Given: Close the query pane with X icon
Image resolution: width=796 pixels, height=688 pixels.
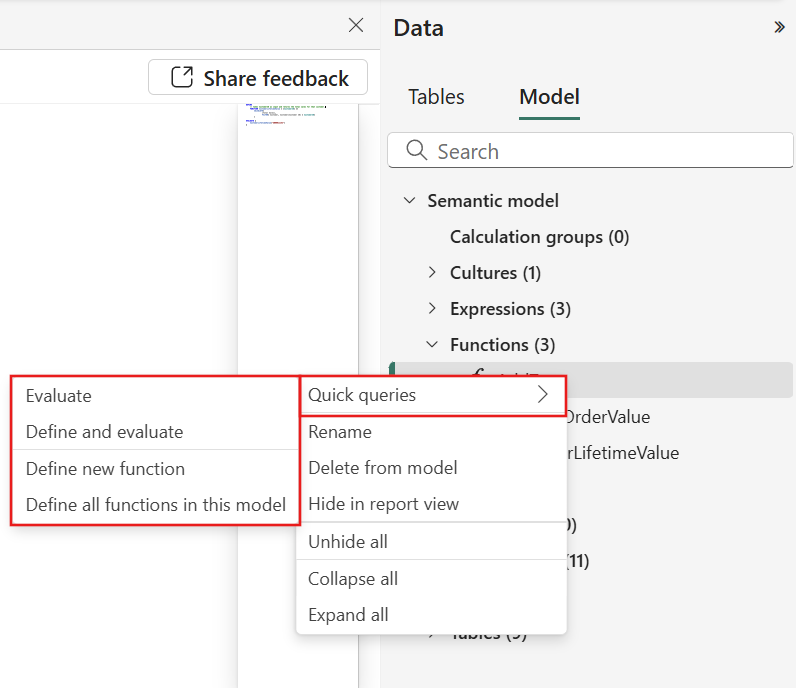Looking at the screenshot, I should click(356, 26).
